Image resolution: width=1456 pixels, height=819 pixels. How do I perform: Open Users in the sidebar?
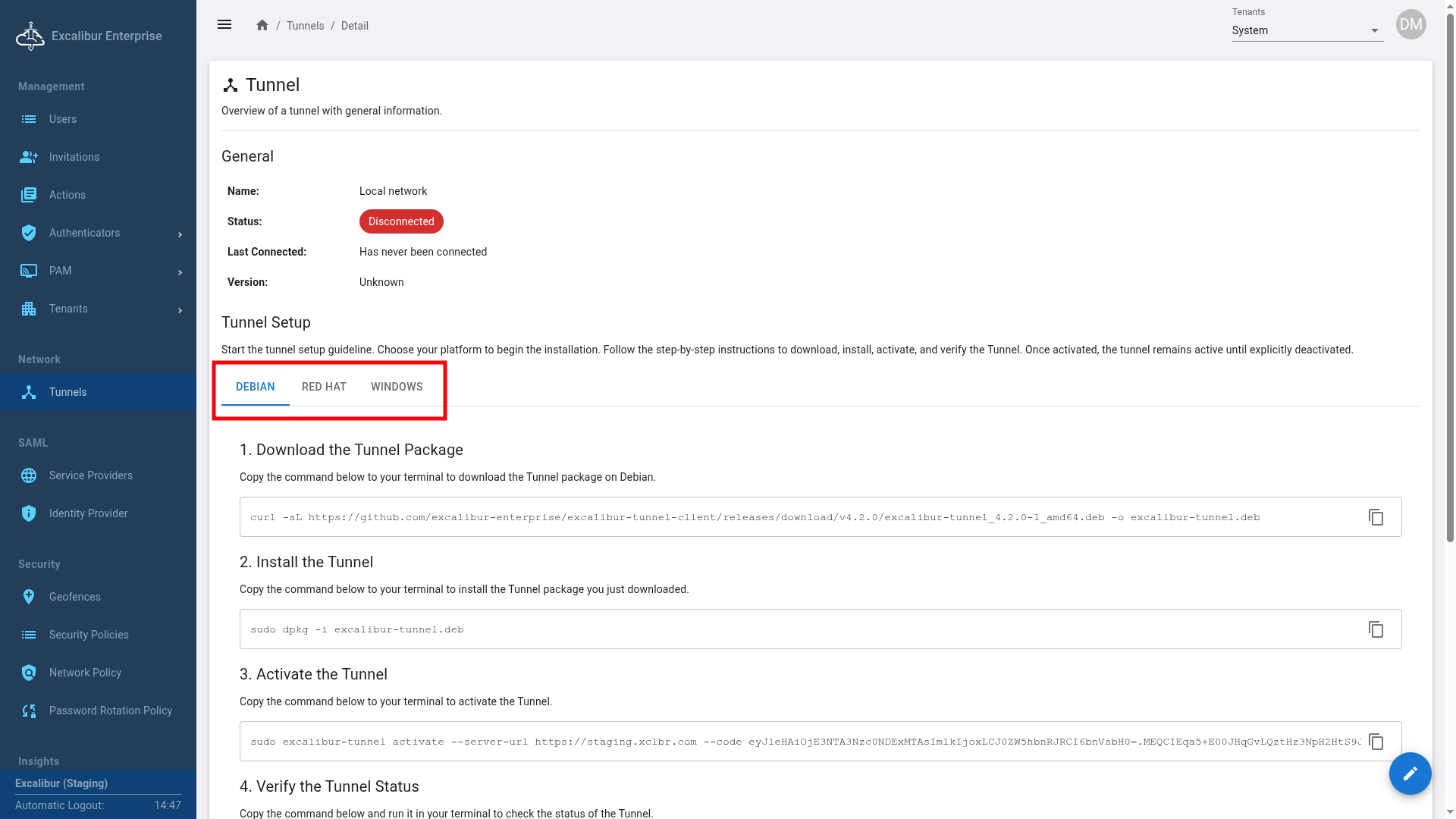pyautogui.click(x=62, y=119)
